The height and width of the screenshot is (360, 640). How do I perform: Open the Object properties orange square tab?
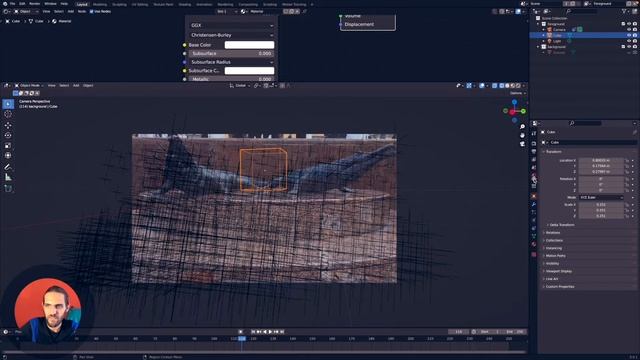pos(533,196)
